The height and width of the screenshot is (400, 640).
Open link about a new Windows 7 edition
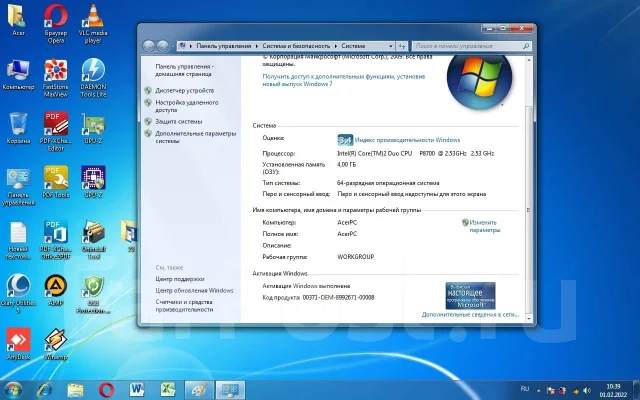point(344,80)
